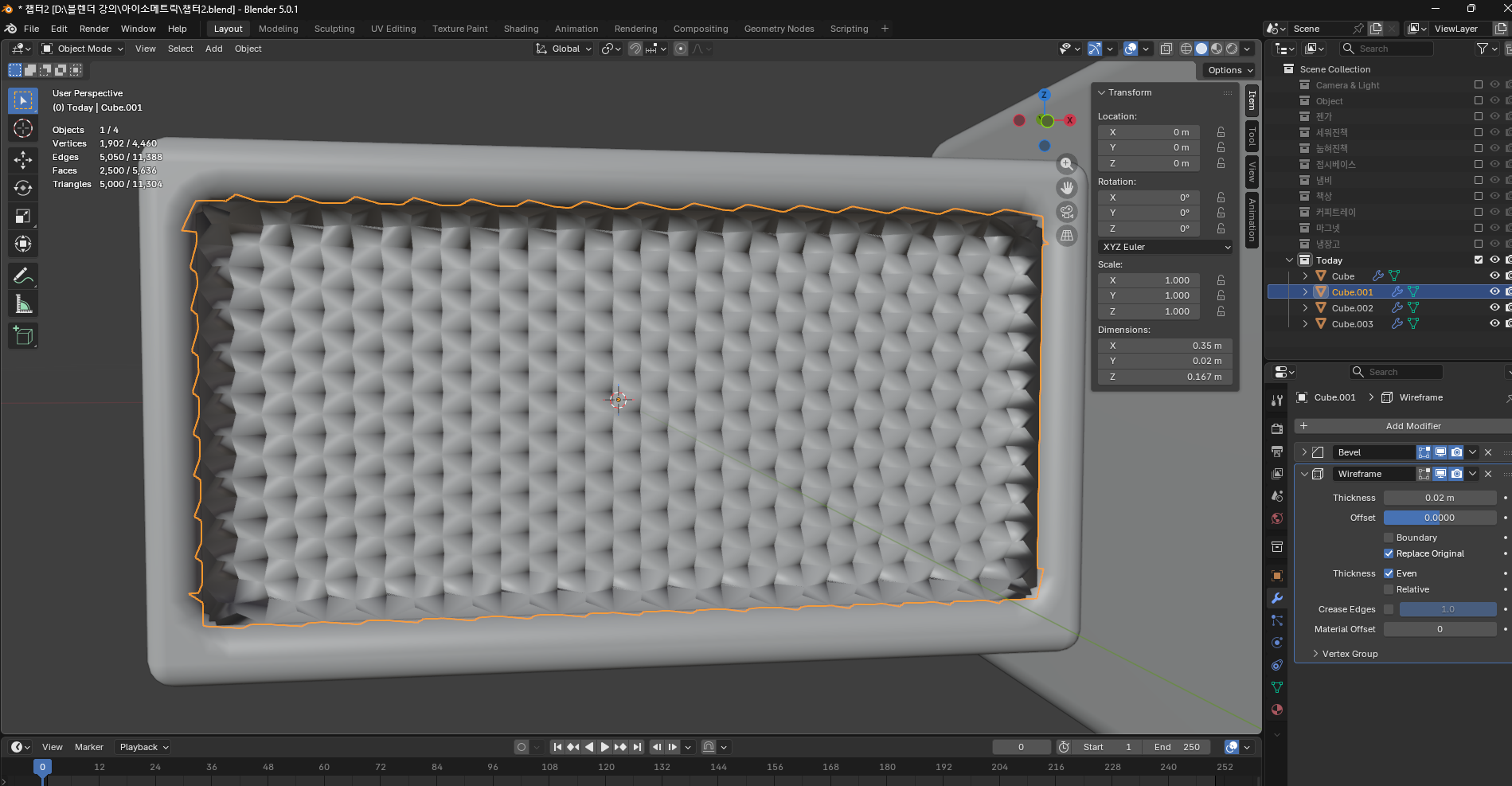Viewport: 1512px width, 786px height.
Task: Select the Measure tool
Action: coord(23,304)
